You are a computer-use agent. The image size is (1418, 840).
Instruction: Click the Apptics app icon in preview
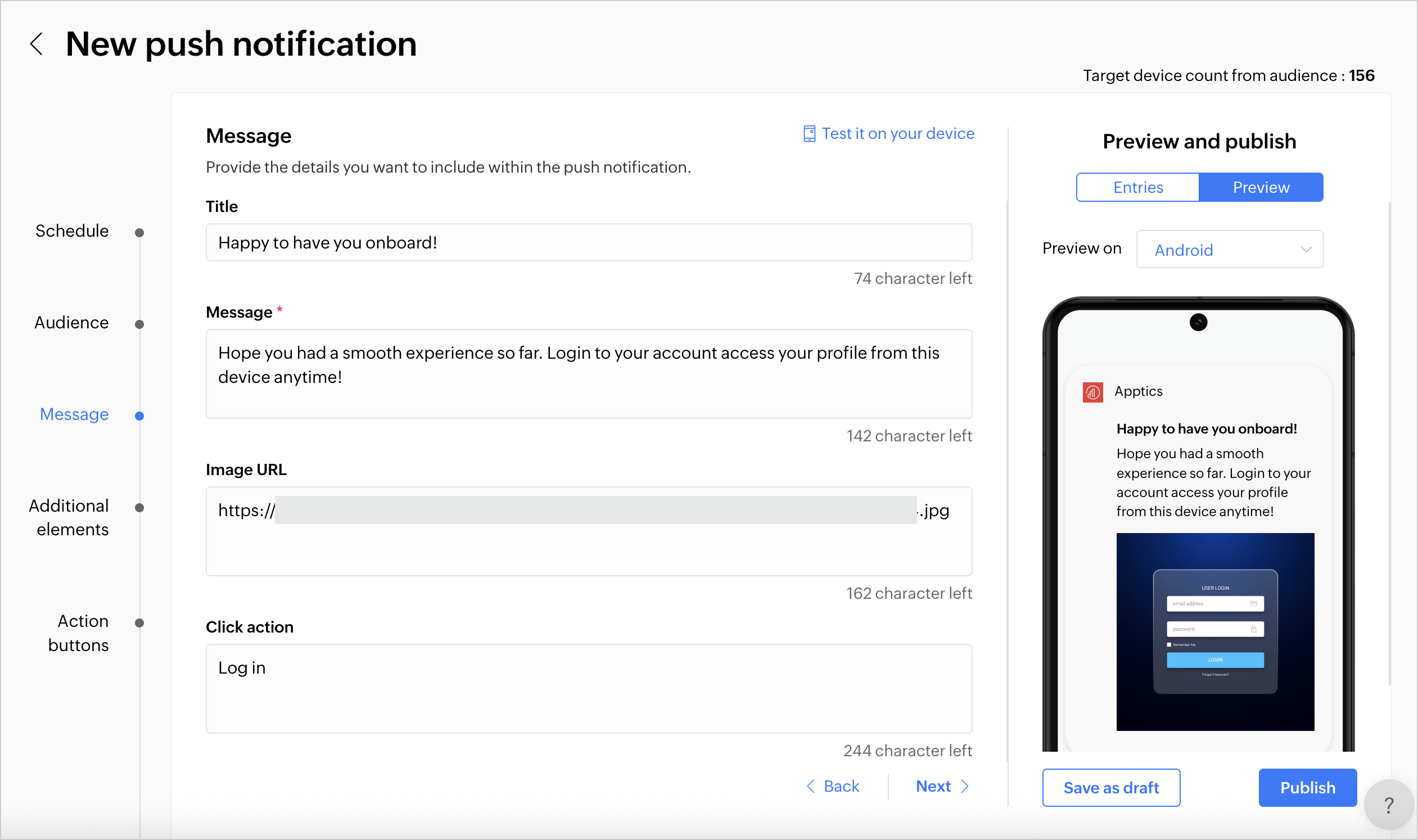point(1092,392)
